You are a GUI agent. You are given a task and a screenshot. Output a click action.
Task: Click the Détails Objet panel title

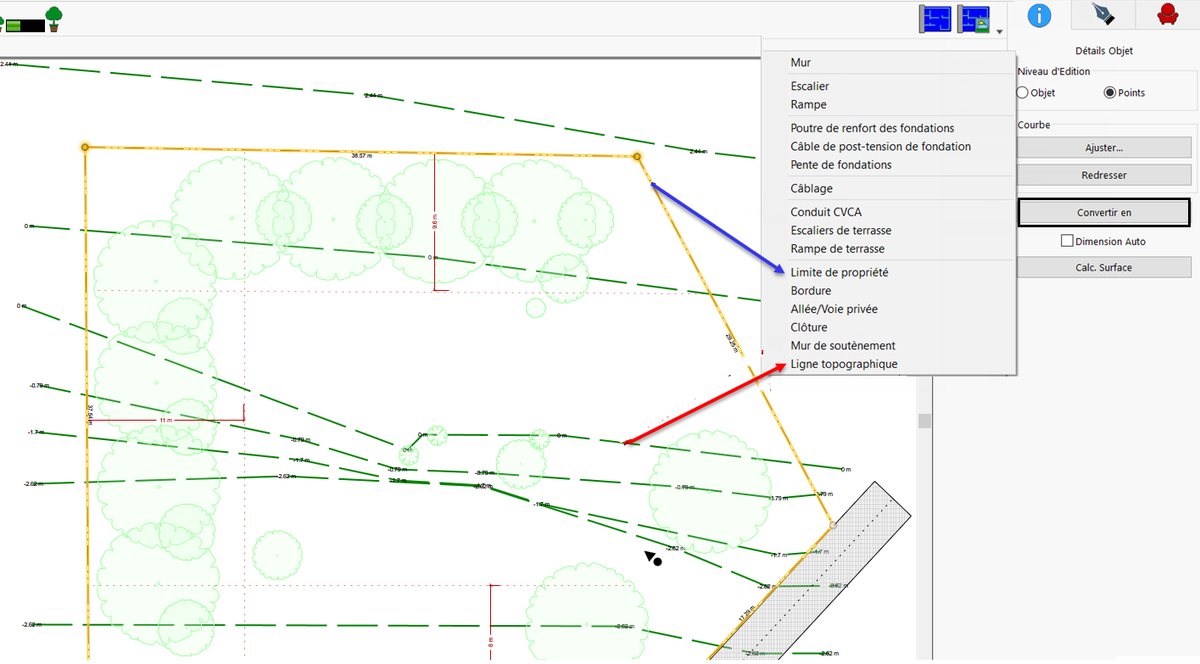pyautogui.click(x=1104, y=51)
